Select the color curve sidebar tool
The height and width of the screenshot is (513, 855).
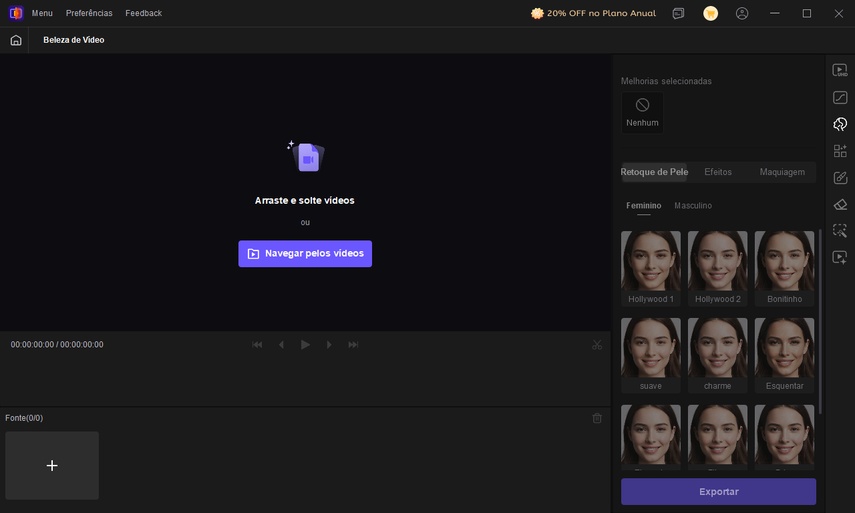pyautogui.click(x=840, y=98)
